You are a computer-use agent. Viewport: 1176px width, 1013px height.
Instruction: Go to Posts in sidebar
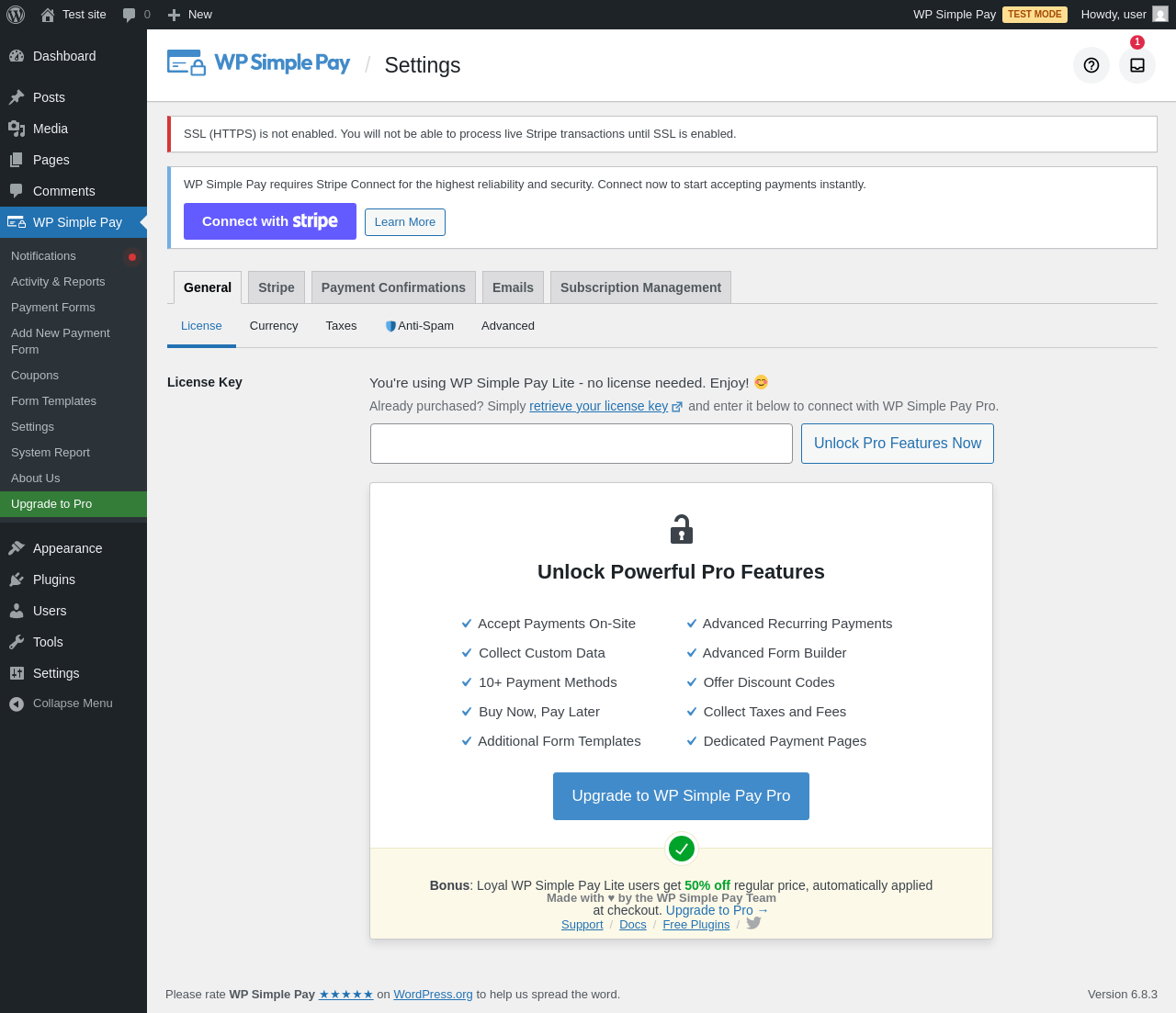(73, 97)
